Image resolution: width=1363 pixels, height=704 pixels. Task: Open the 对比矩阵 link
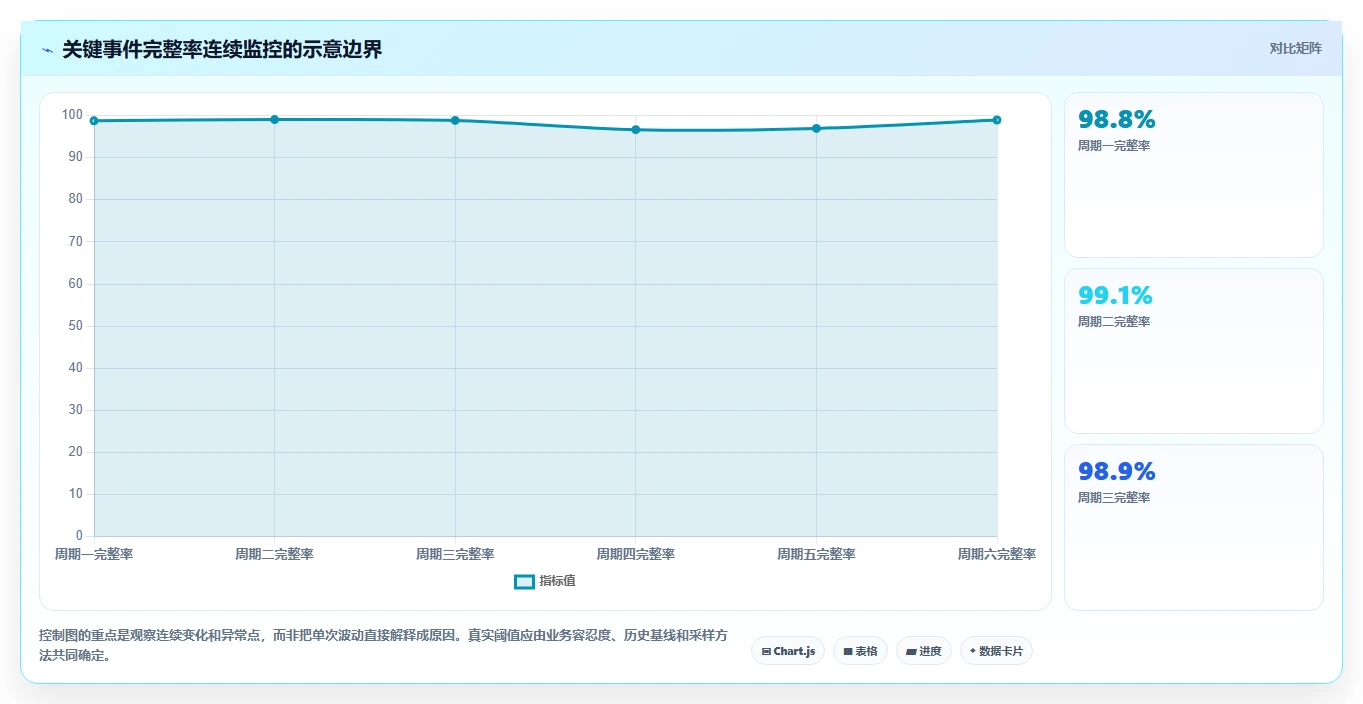[x=1295, y=48]
